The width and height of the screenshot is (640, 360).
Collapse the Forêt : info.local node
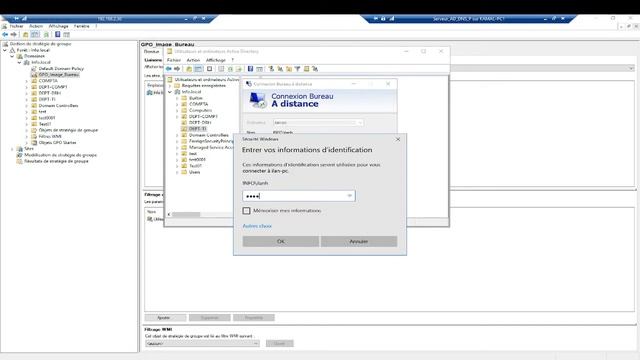5,50
